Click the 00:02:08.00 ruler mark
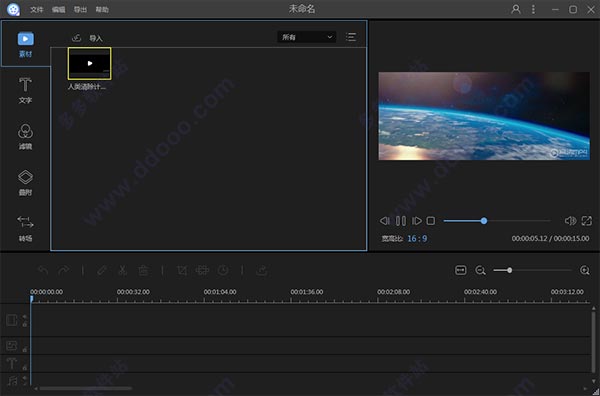 point(394,292)
